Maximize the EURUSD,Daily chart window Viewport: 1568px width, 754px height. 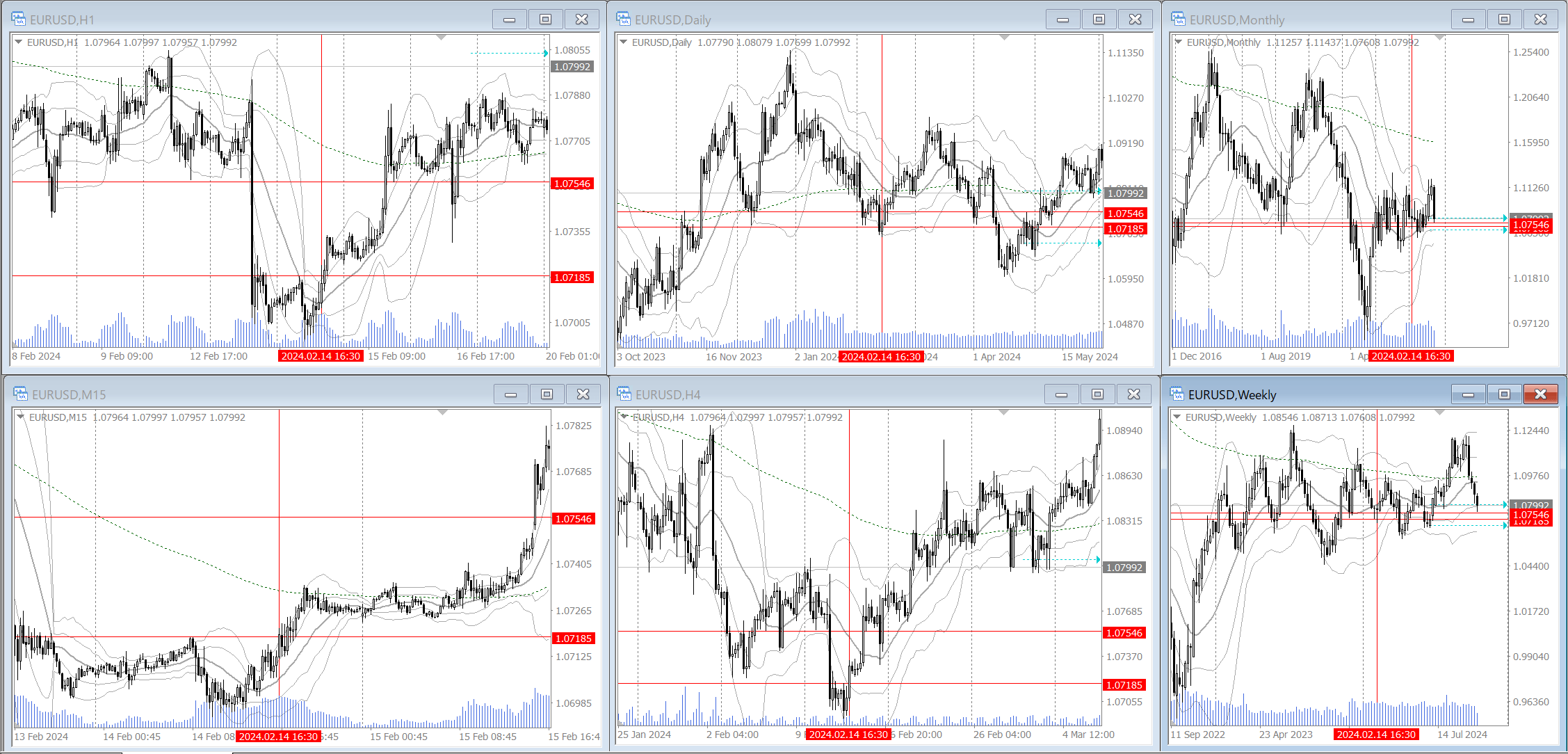tap(1099, 19)
